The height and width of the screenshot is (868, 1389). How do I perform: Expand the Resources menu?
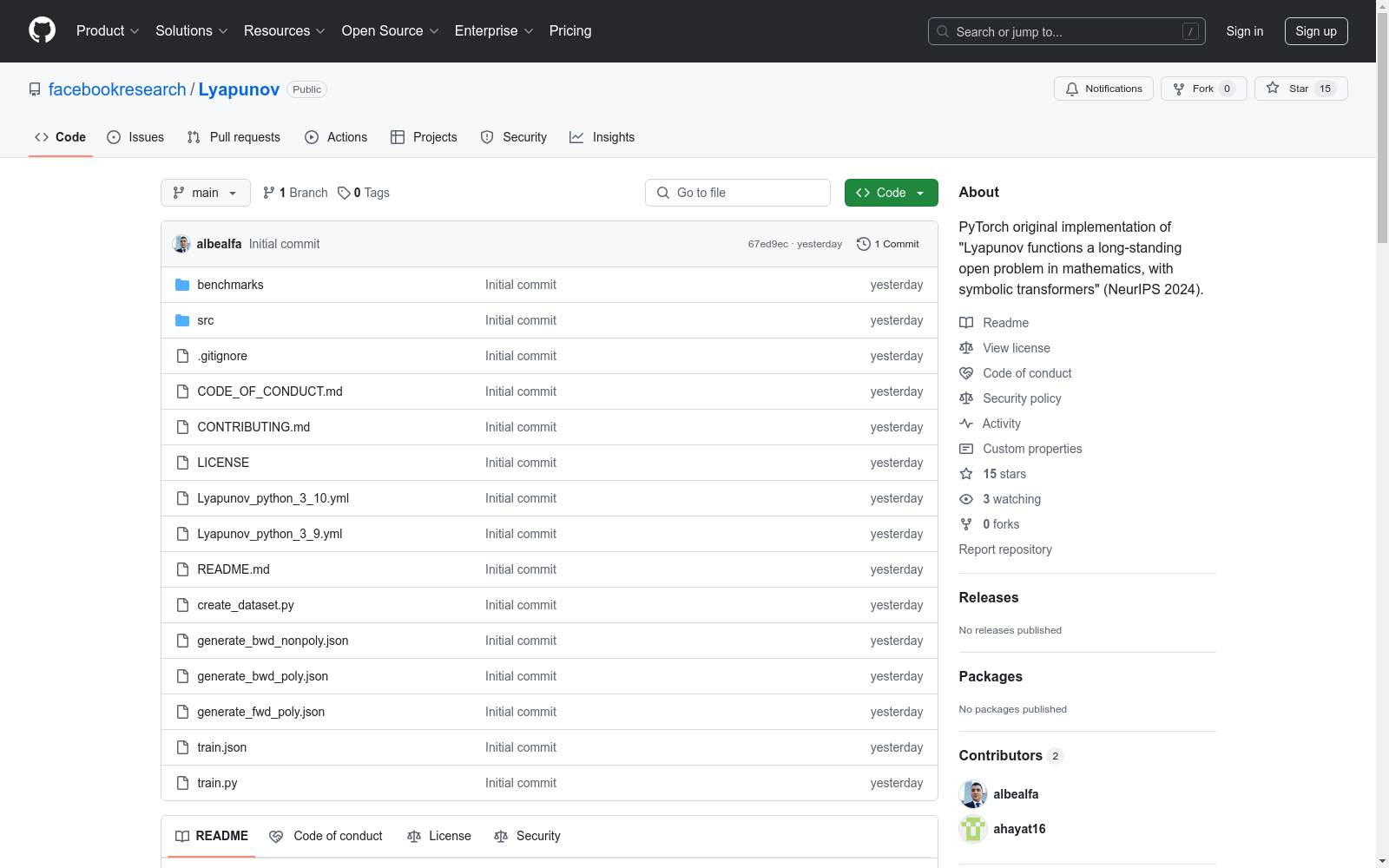click(285, 30)
